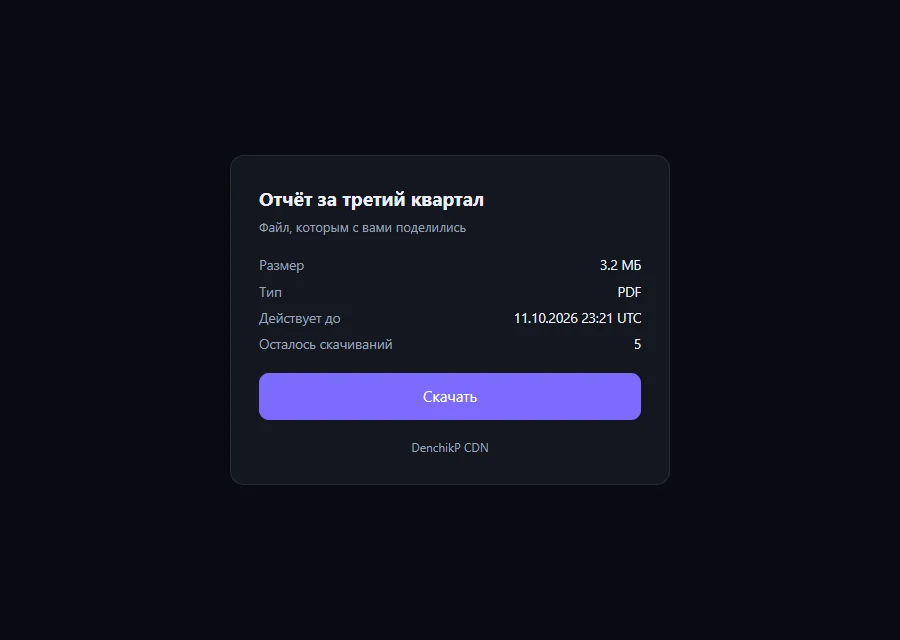This screenshot has width=900, height=640.
Task: Select the remaining downloads count 5
Action: click(637, 344)
